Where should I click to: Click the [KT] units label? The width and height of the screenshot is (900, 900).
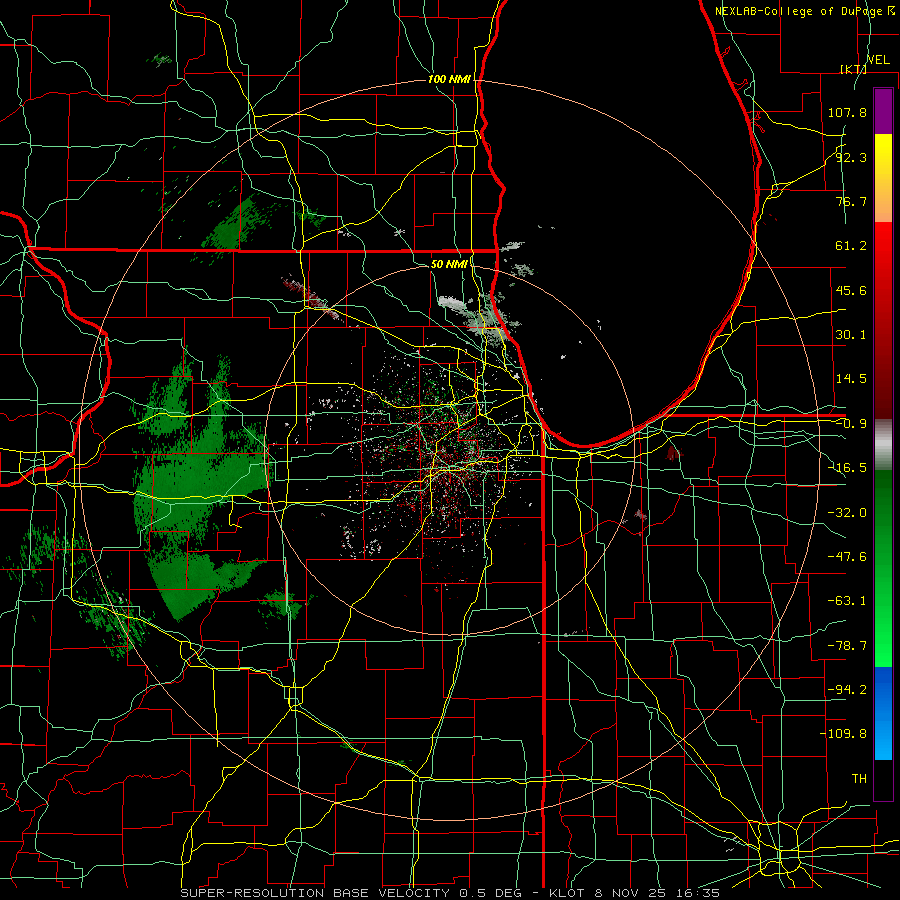(x=853, y=69)
